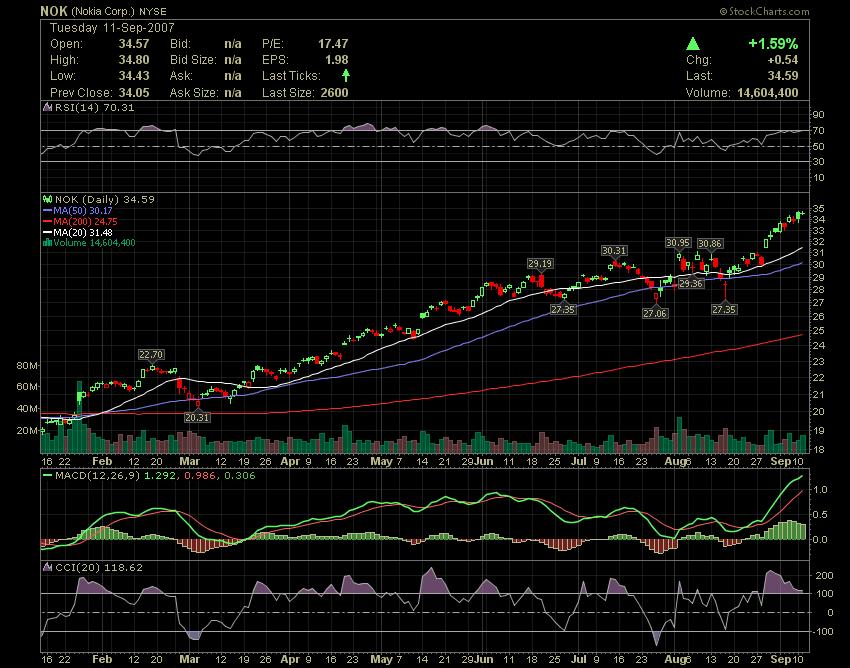Click the 30.86 price high marker

click(x=710, y=243)
